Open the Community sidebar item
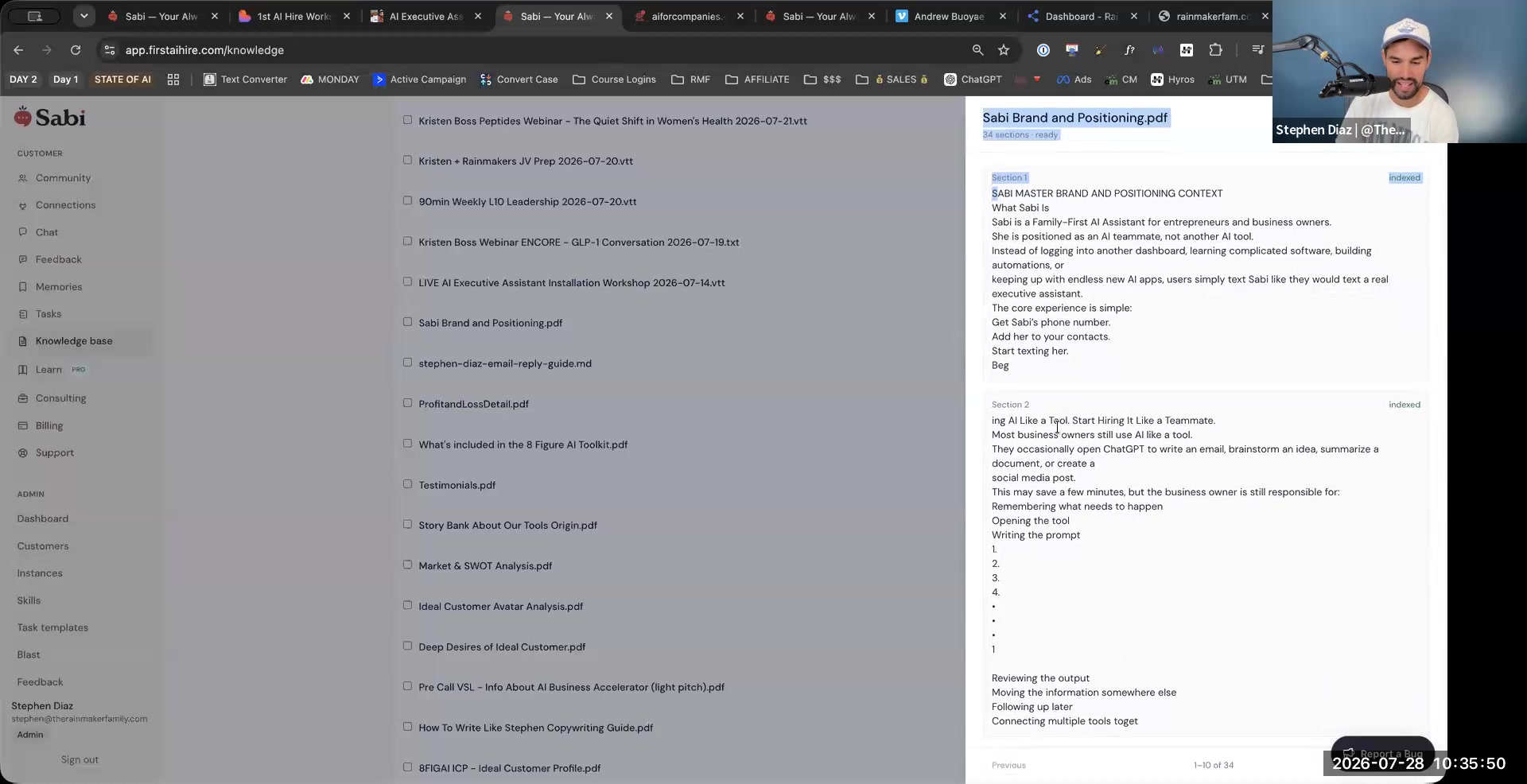The height and width of the screenshot is (784, 1527). coord(63,178)
